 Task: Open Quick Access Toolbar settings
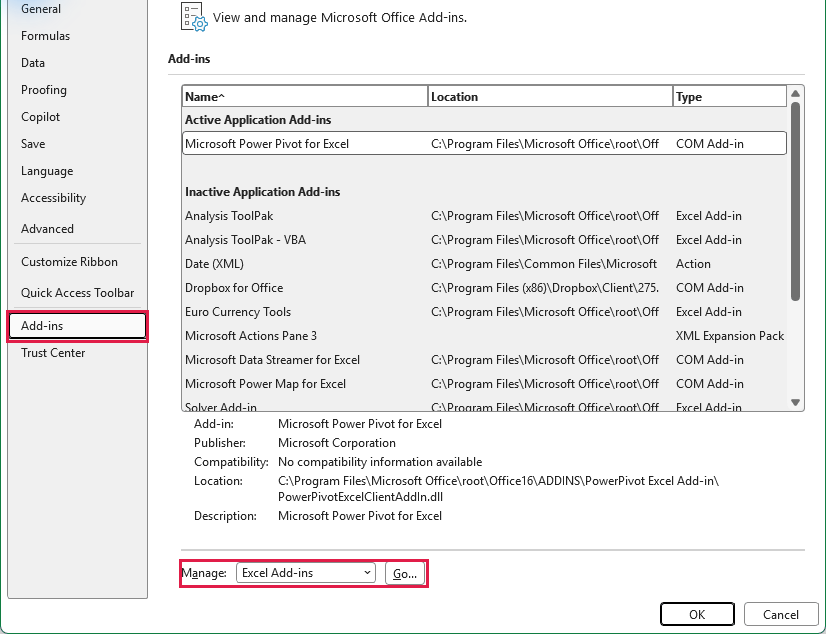pos(77,293)
